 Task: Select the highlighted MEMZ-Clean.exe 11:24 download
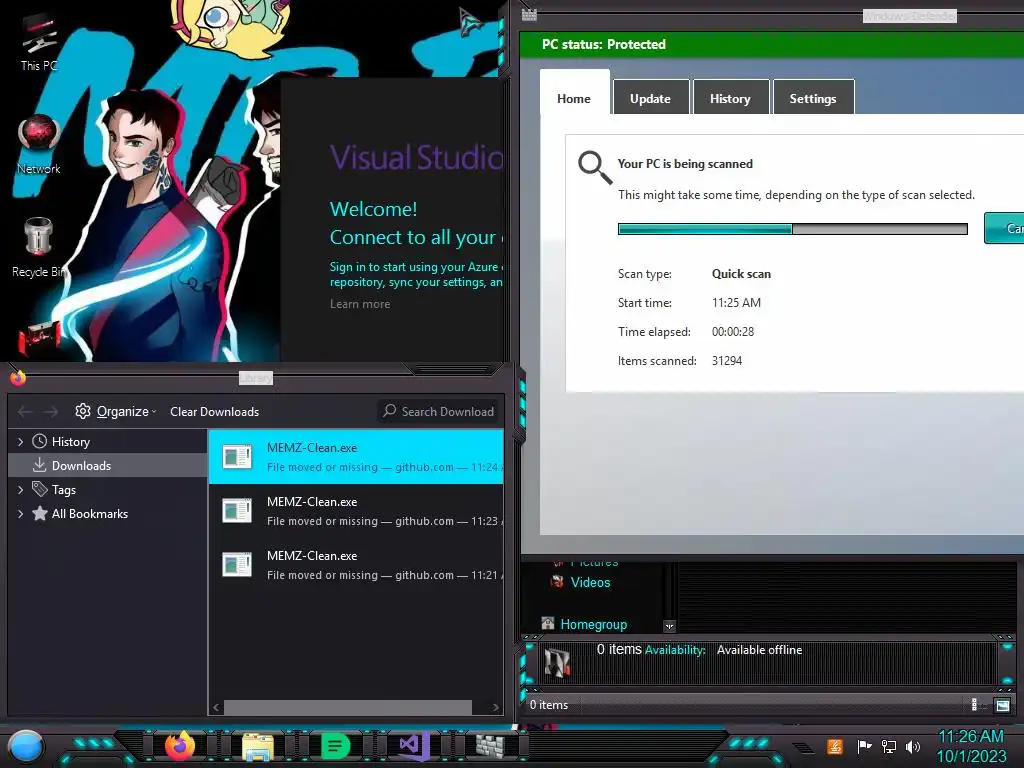pyautogui.click(x=356, y=456)
